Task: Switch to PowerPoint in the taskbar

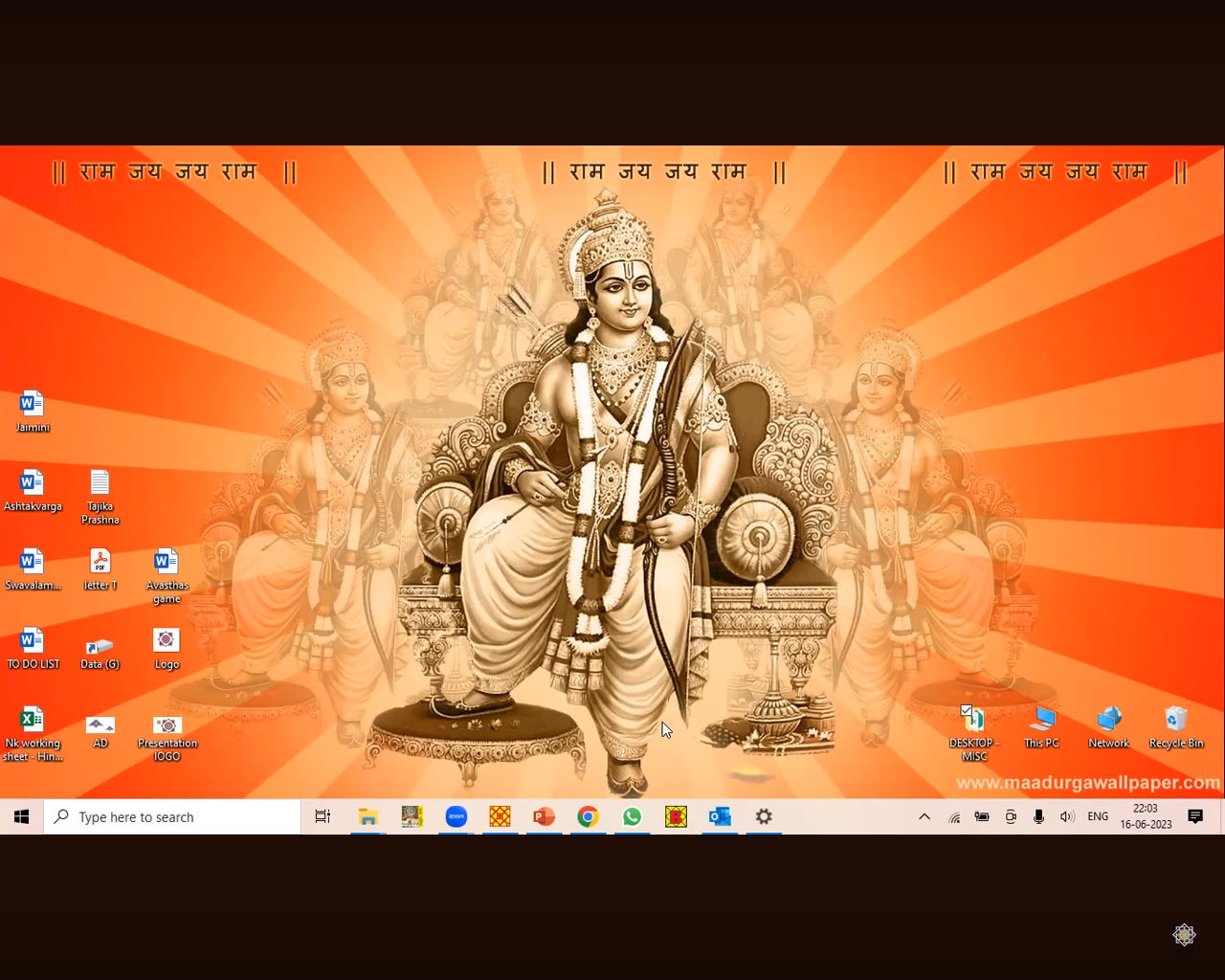Action: (544, 816)
